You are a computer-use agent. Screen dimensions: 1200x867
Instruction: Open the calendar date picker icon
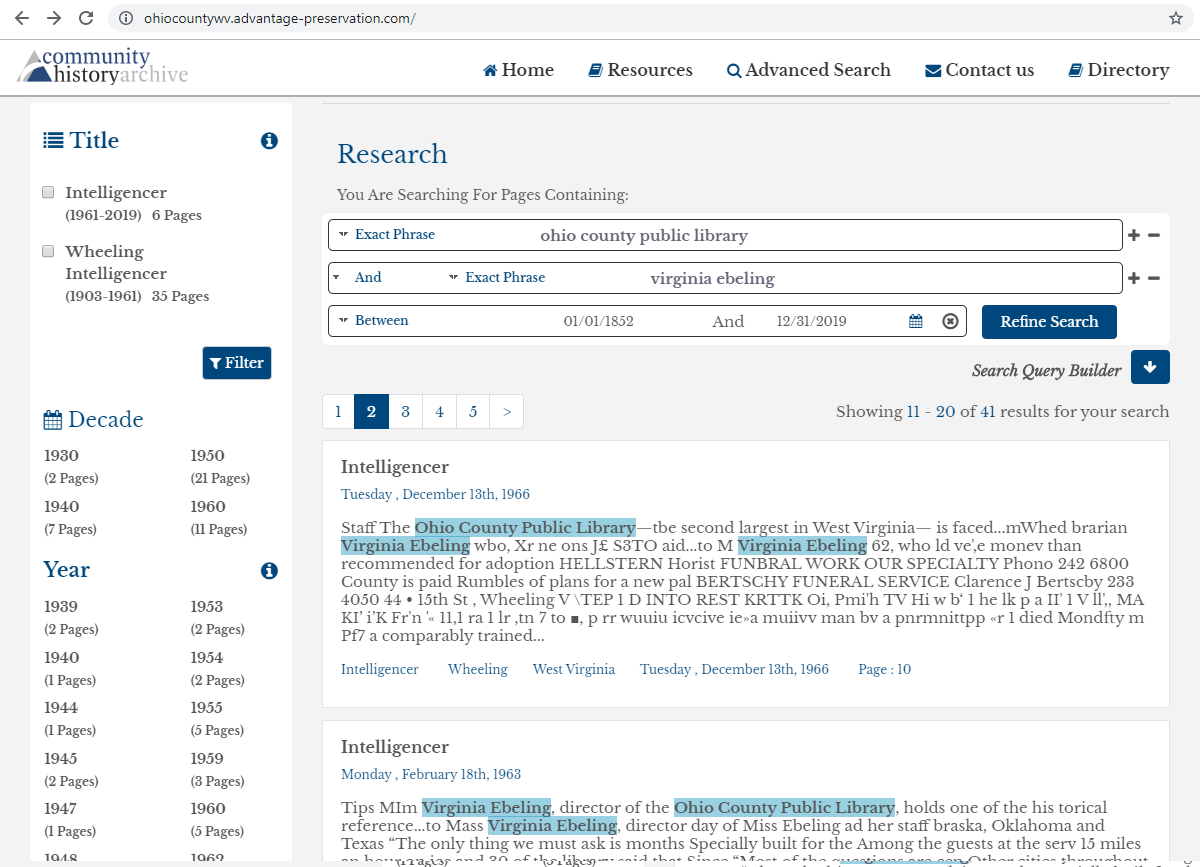(x=916, y=321)
